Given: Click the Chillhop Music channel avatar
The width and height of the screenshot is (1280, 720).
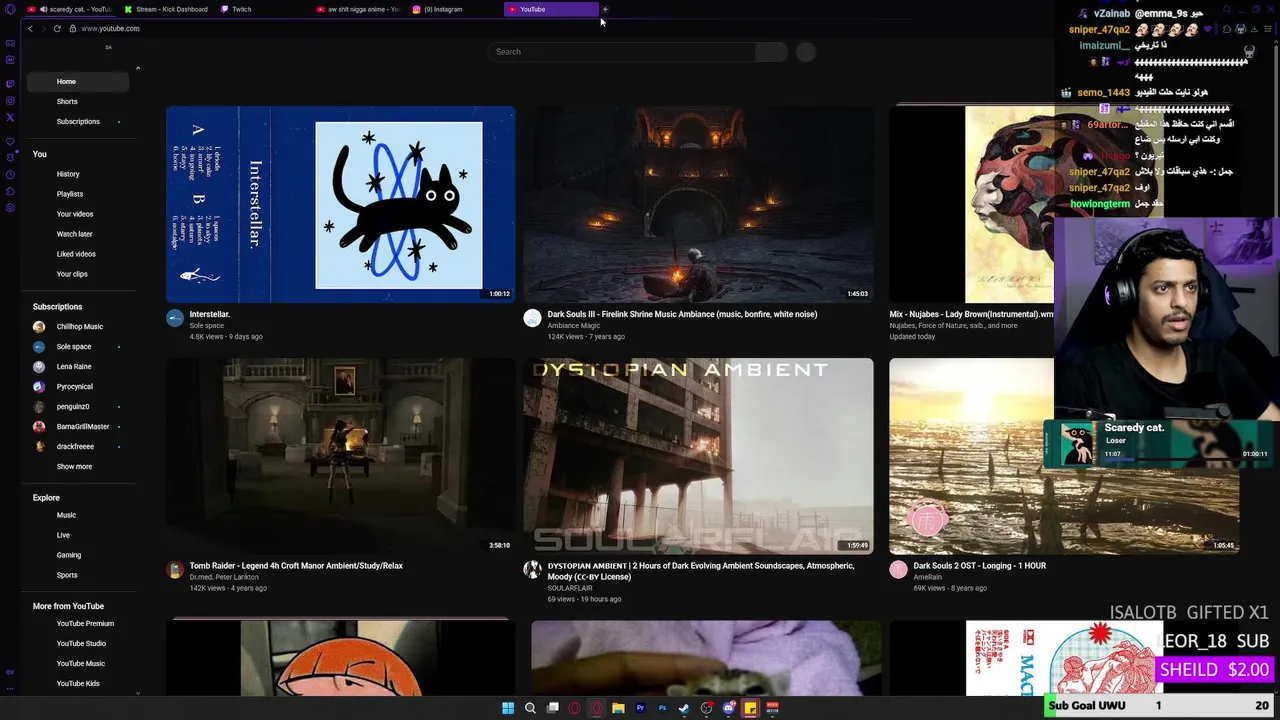Looking at the screenshot, I should click(x=39, y=327).
